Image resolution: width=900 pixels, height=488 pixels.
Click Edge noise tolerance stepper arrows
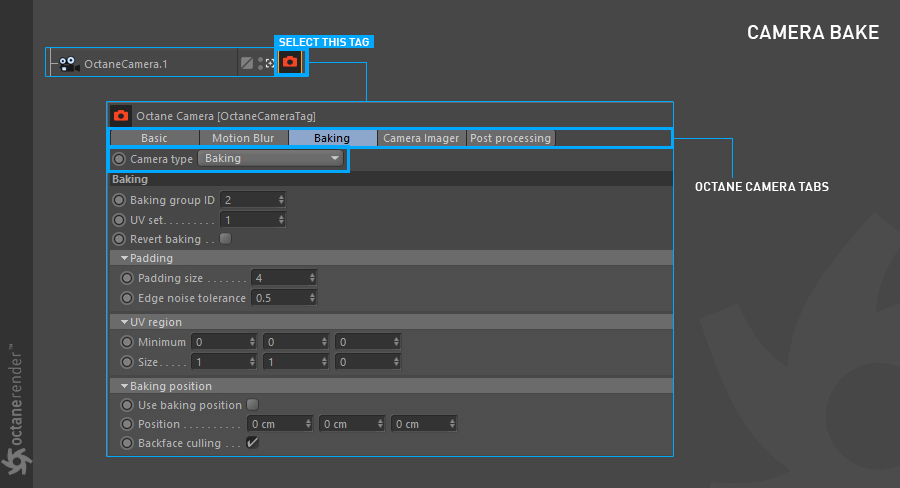[x=312, y=298]
